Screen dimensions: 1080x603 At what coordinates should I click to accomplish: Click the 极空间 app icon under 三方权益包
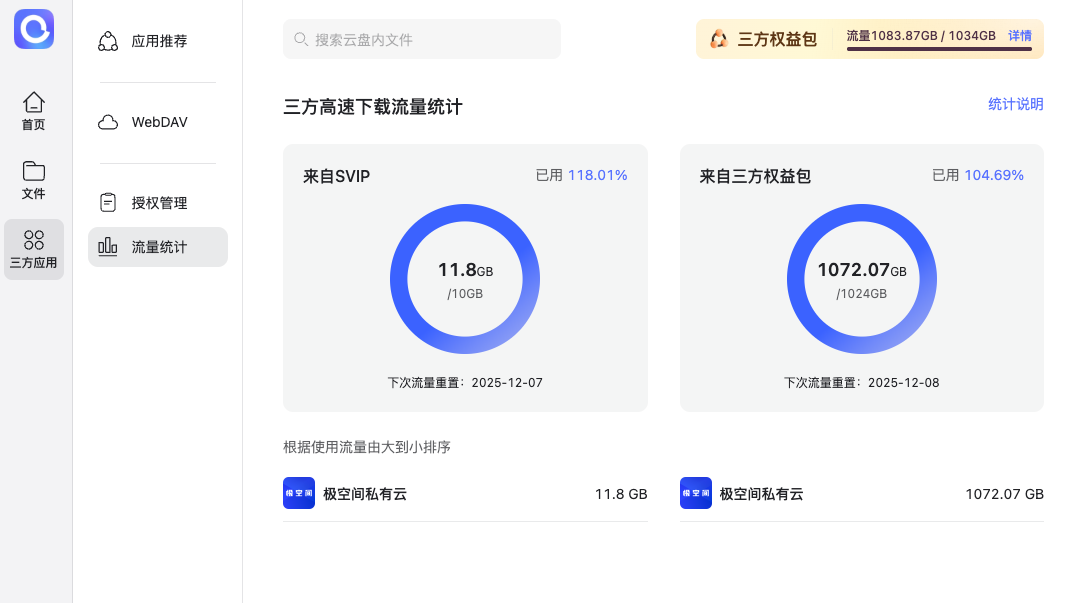(696, 494)
